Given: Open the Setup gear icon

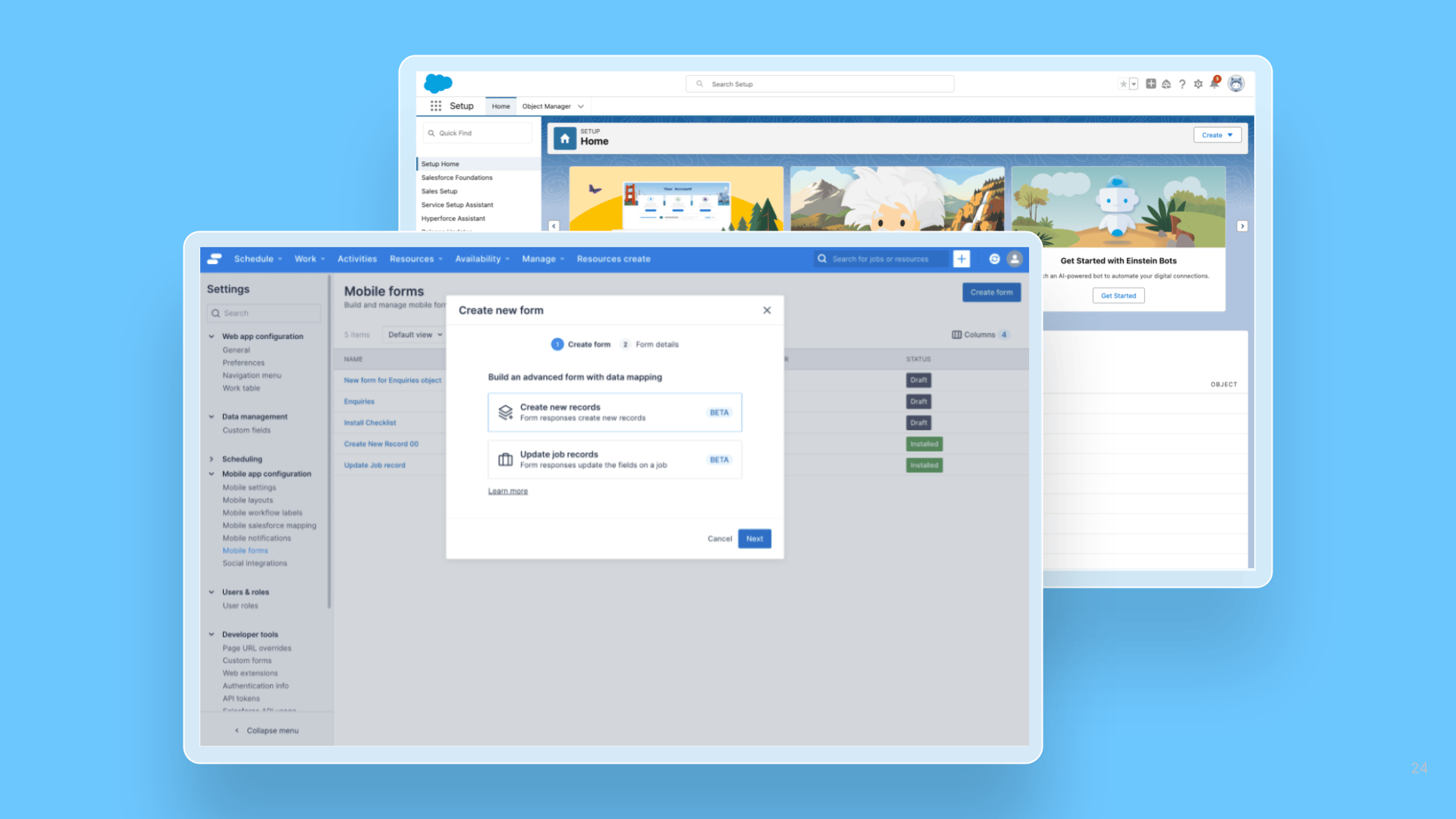Looking at the screenshot, I should (x=1198, y=84).
